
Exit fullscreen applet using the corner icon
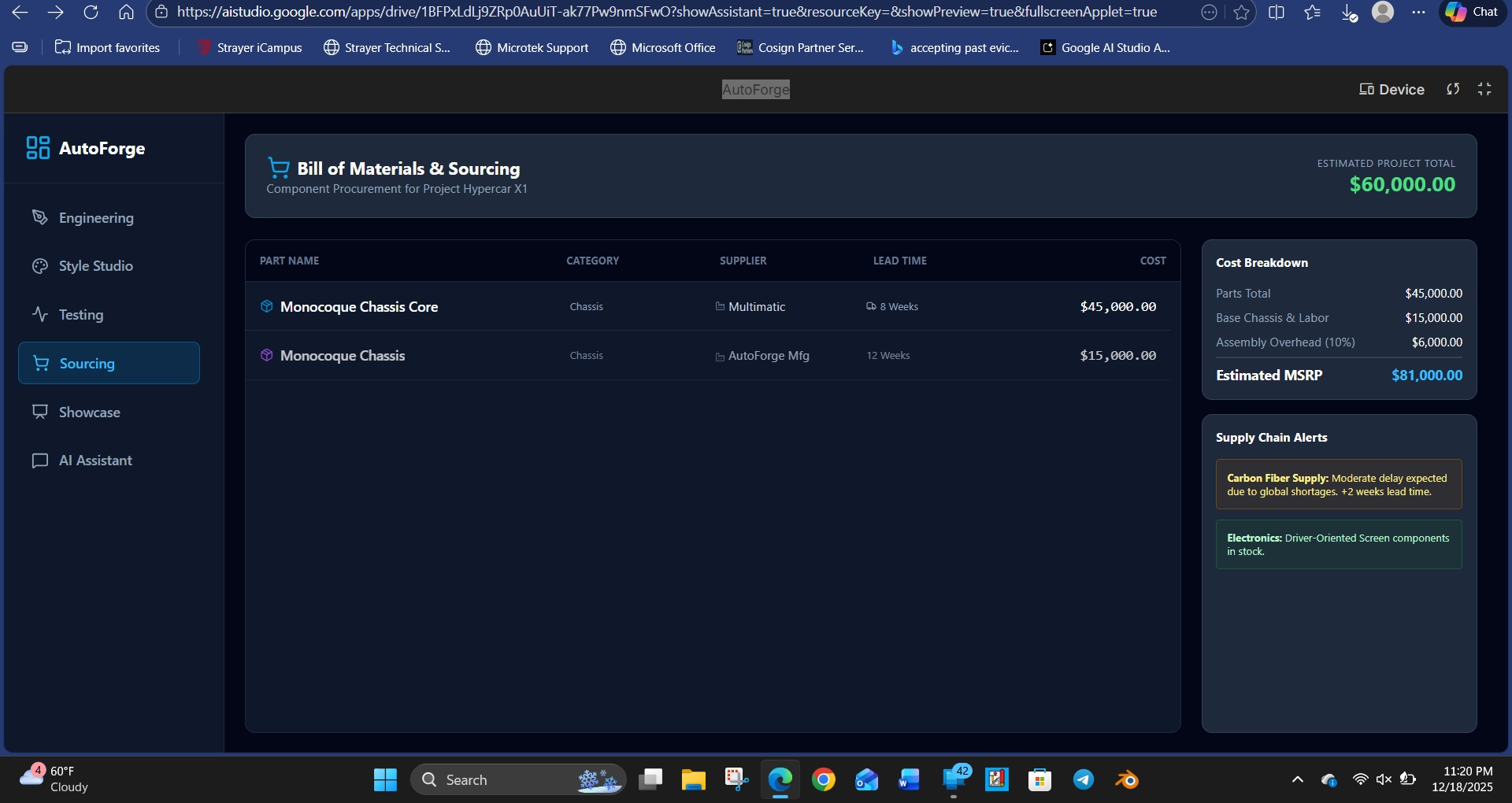1484,90
